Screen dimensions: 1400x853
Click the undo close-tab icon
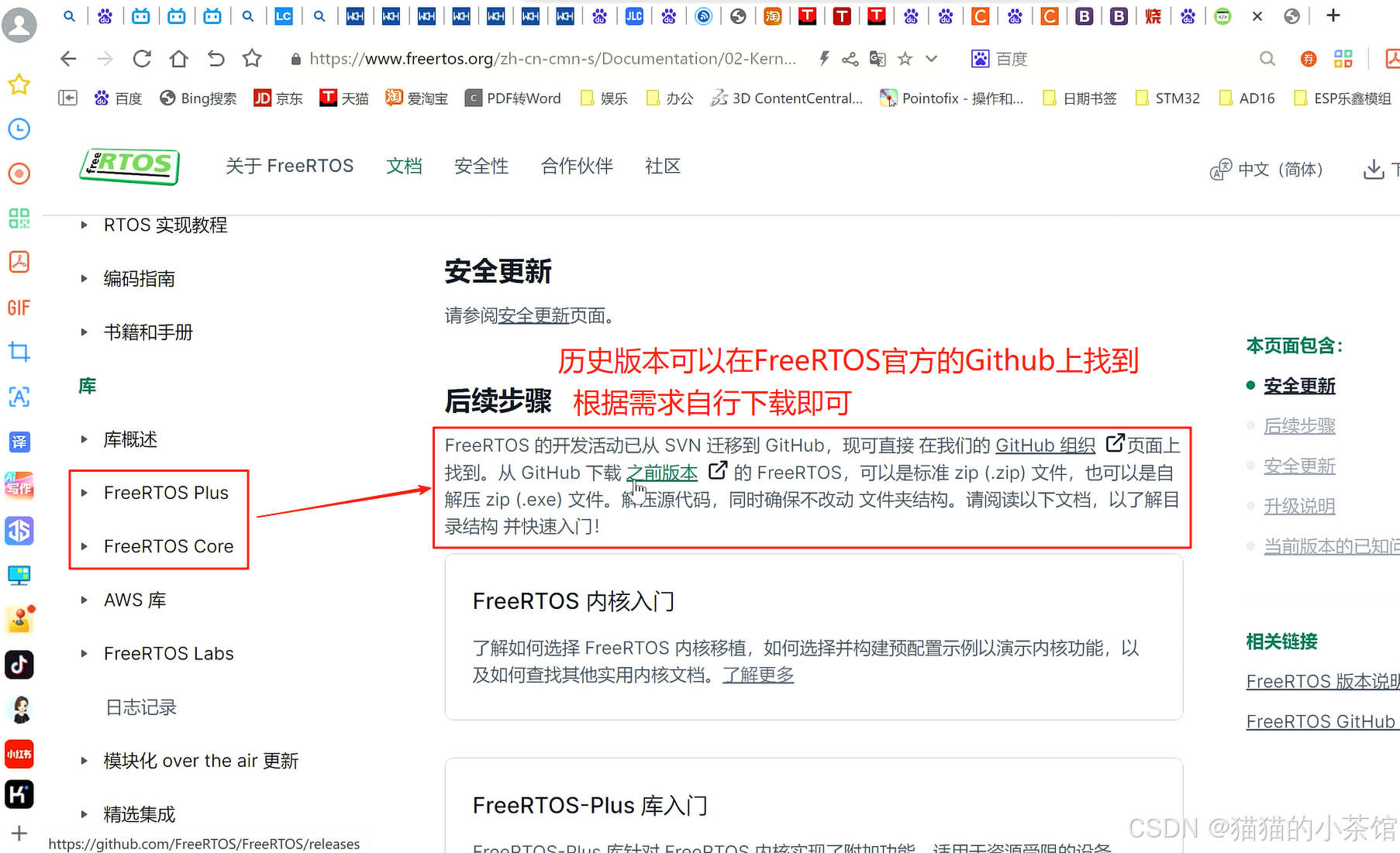[216, 59]
